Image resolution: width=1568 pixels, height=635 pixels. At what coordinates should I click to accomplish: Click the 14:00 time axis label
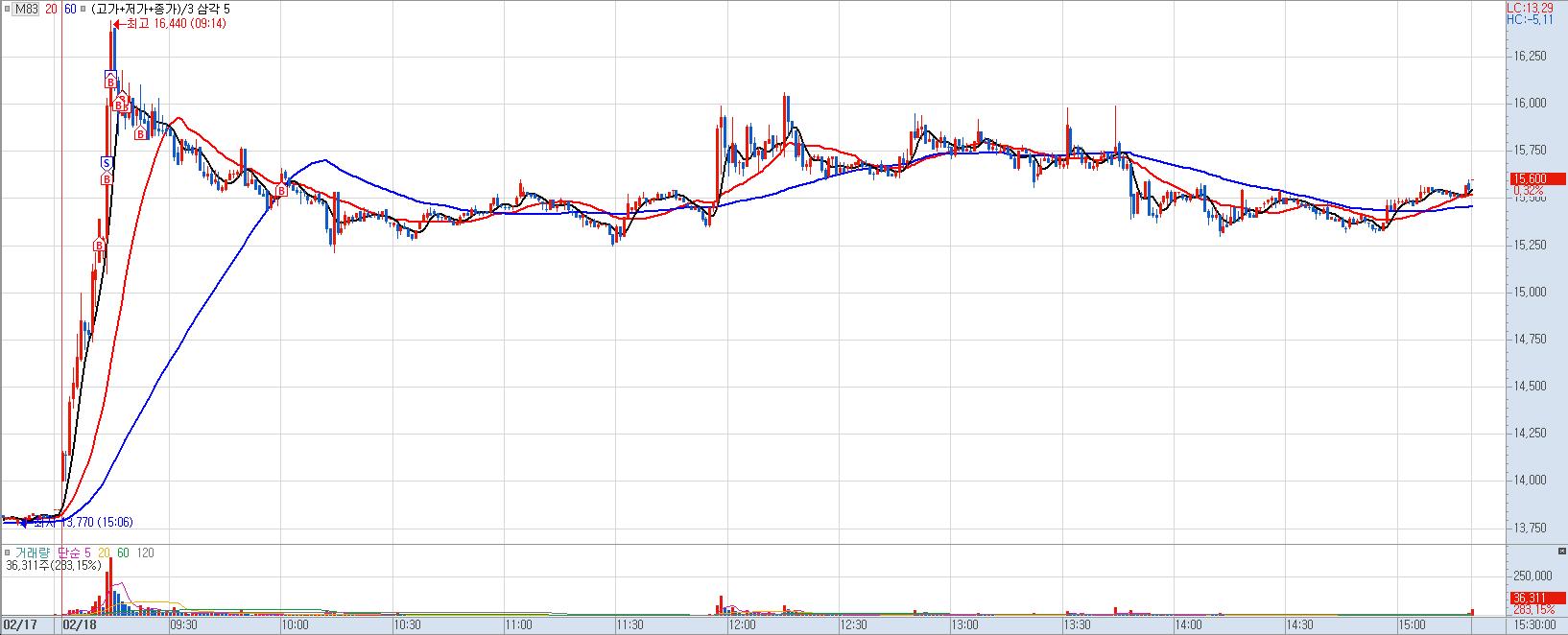[1189, 624]
